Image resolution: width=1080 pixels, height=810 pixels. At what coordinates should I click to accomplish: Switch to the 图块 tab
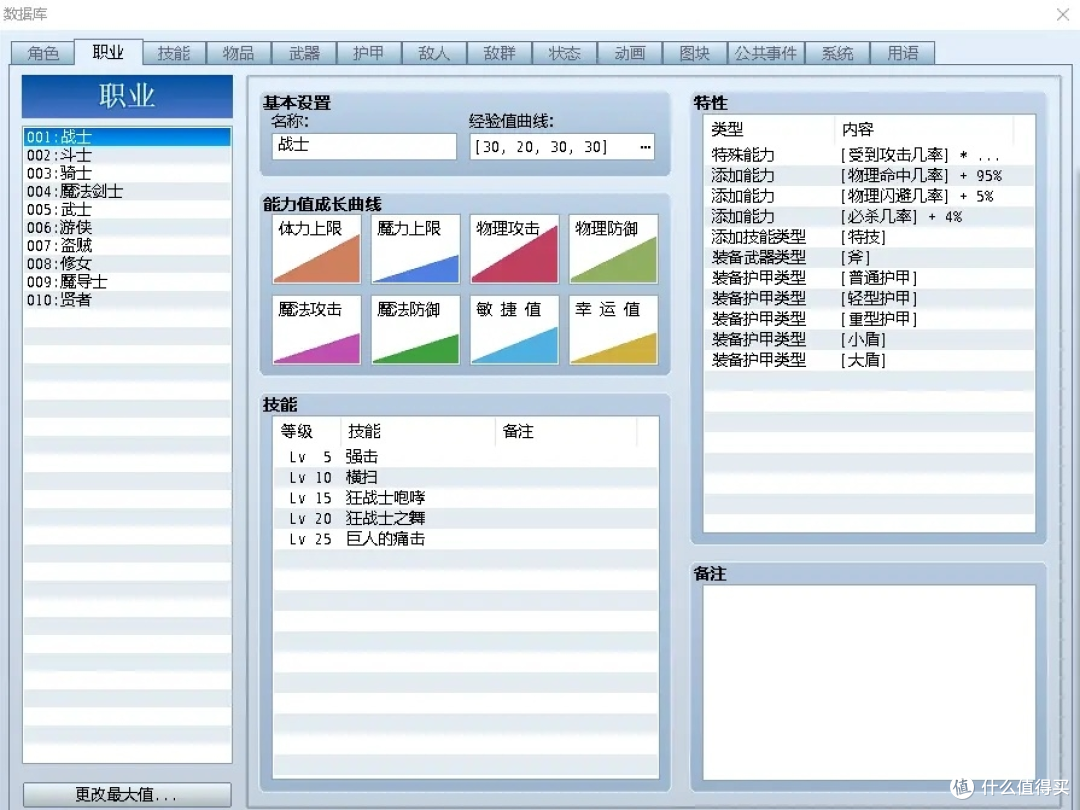(694, 53)
